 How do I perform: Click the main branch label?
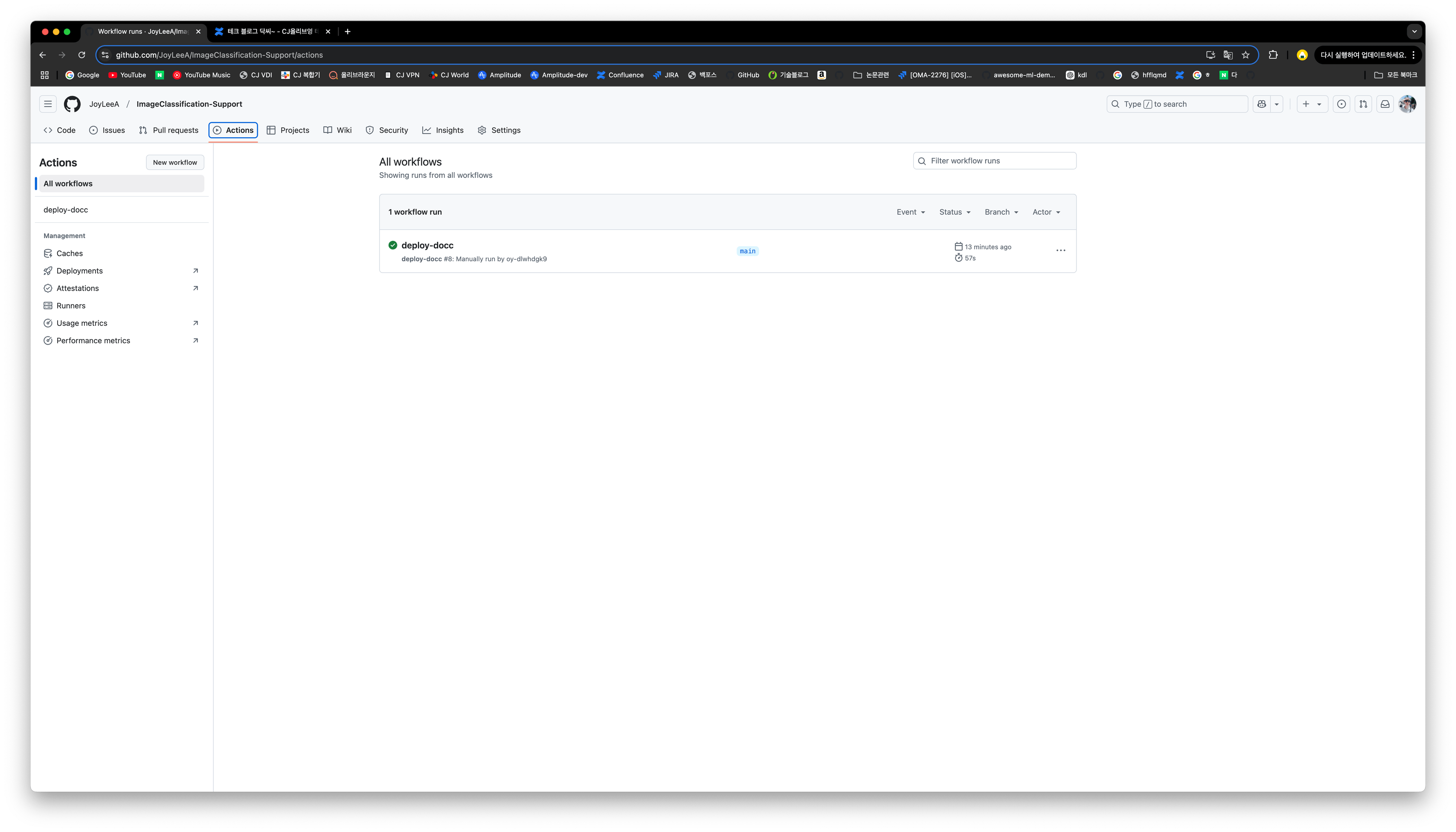coord(747,251)
